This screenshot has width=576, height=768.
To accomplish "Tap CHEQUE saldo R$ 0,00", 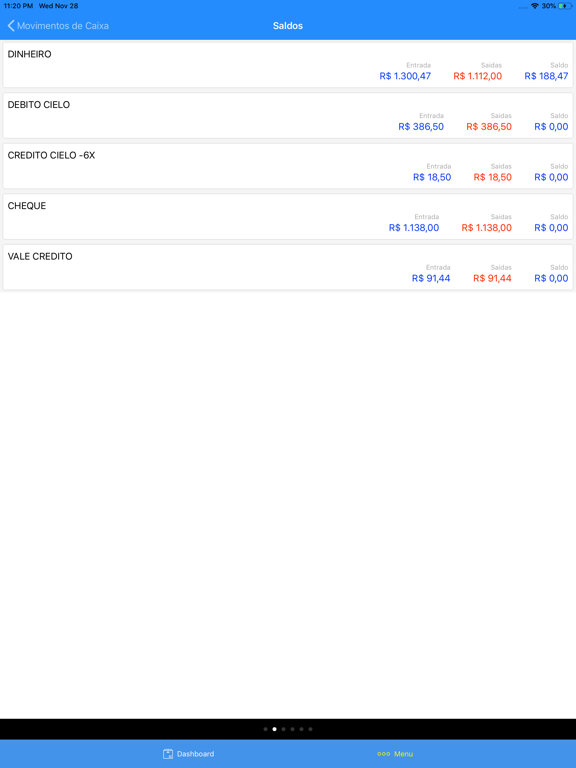I will (551, 228).
